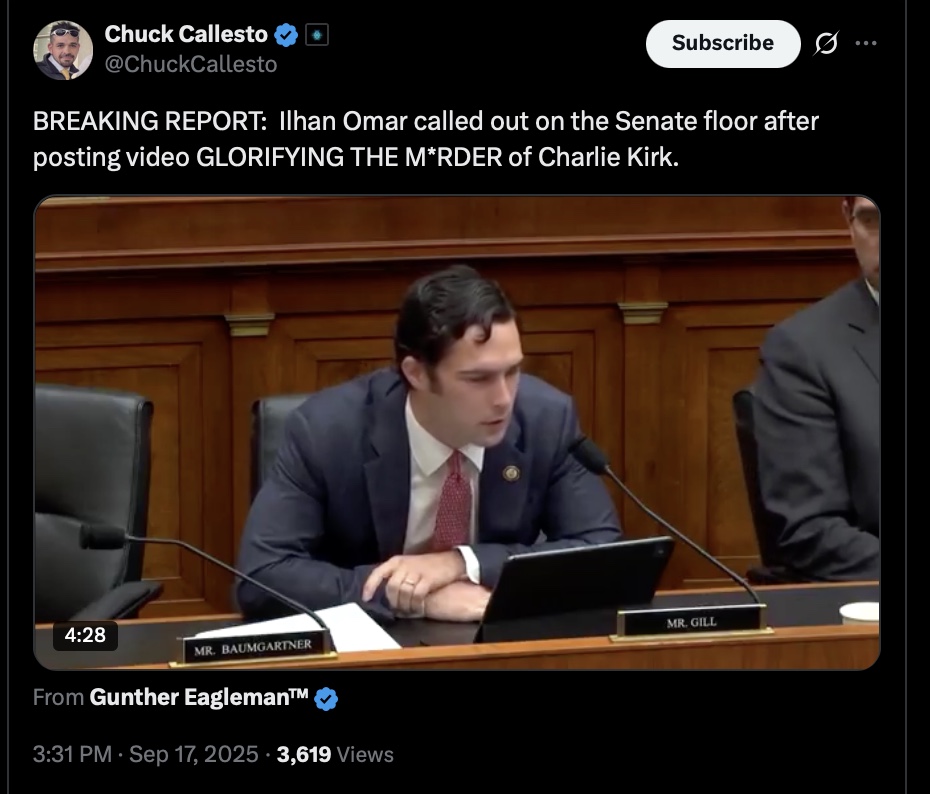This screenshot has width=930, height=794.
Task: Click the words 'Charlie Kirk' in the post
Action: pos(607,157)
